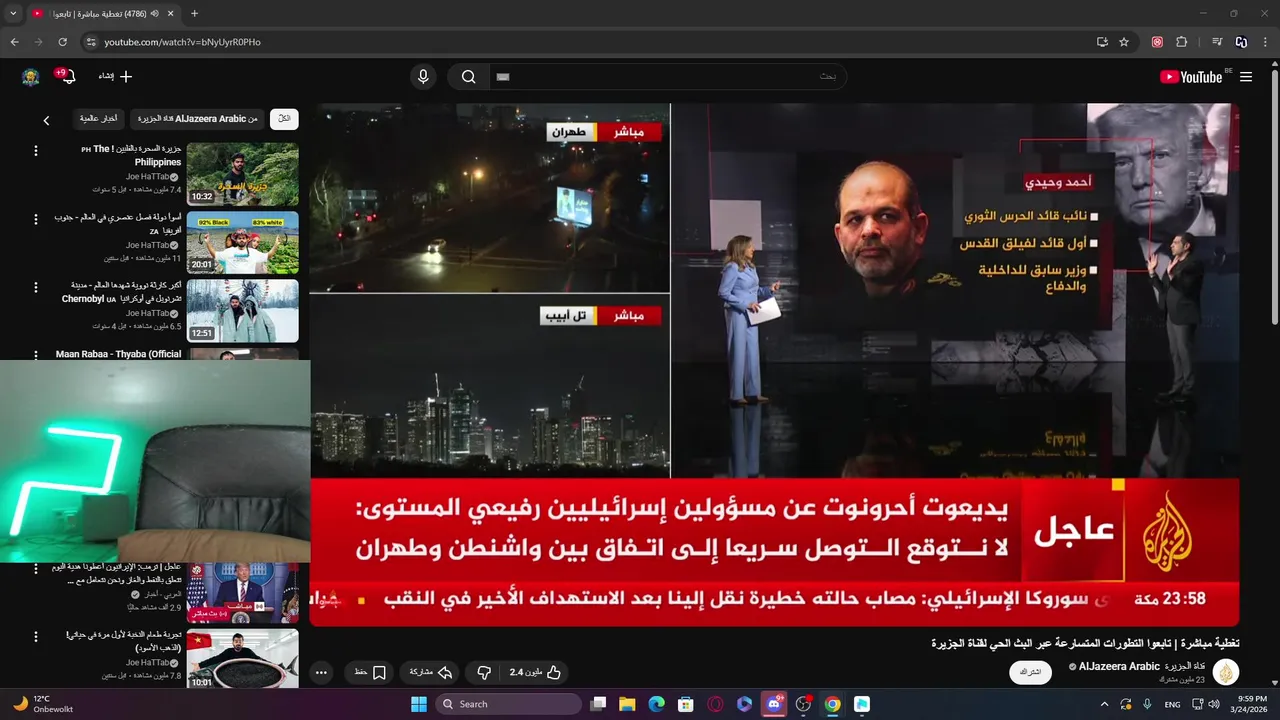Open more actions ellipsis under video
This screenshot has width=1280, height=720.
321,672
